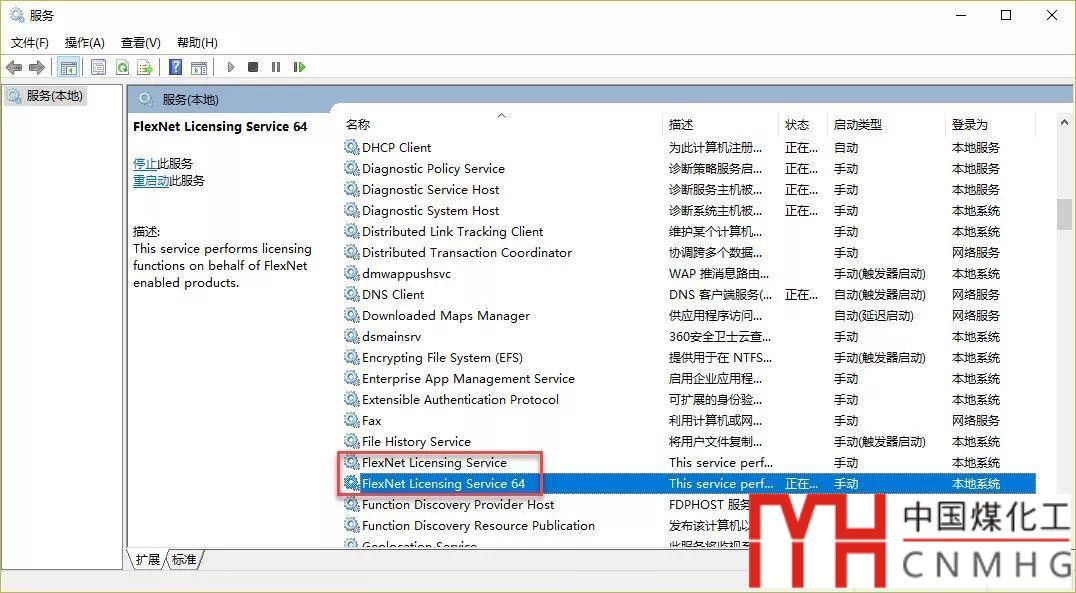This screenshot has width=1076, height=593.
Task: Click the gear icon beside dsmainsrv
Action: click(352, 336)
